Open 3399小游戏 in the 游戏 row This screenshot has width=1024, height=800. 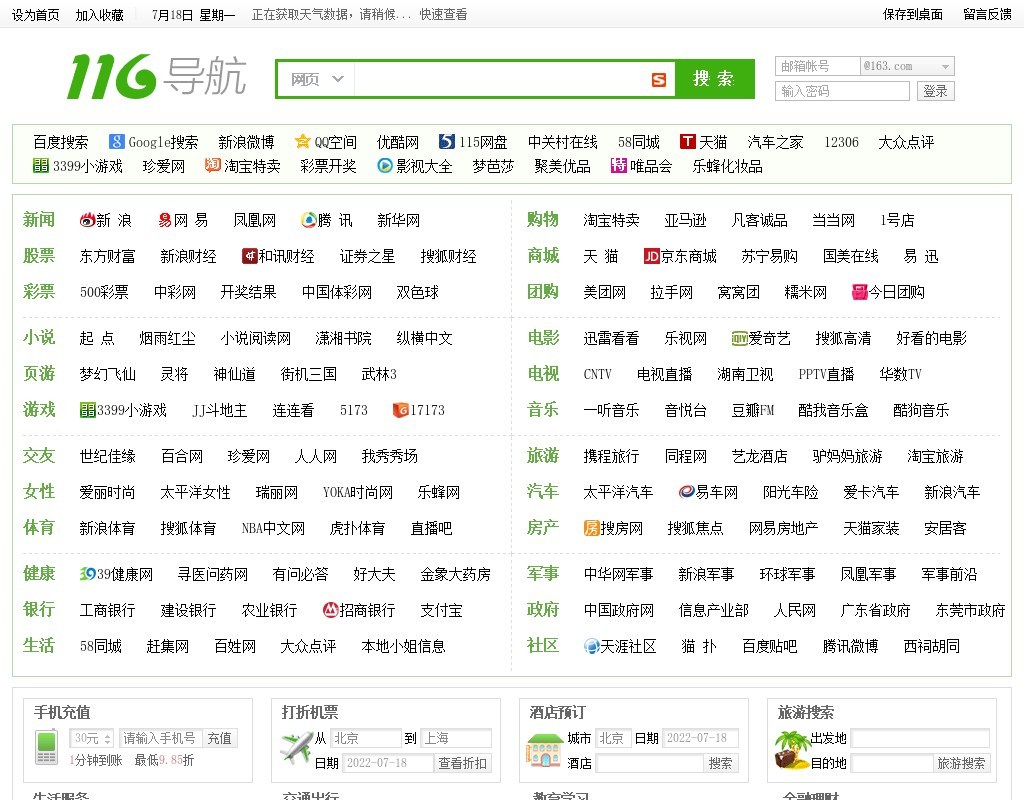(123, 410)
